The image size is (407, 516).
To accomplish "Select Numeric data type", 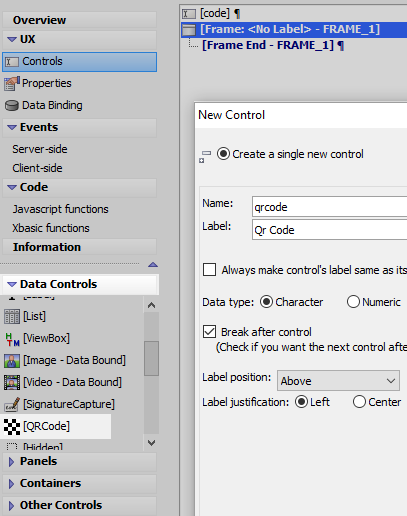I will pos(353,302).
